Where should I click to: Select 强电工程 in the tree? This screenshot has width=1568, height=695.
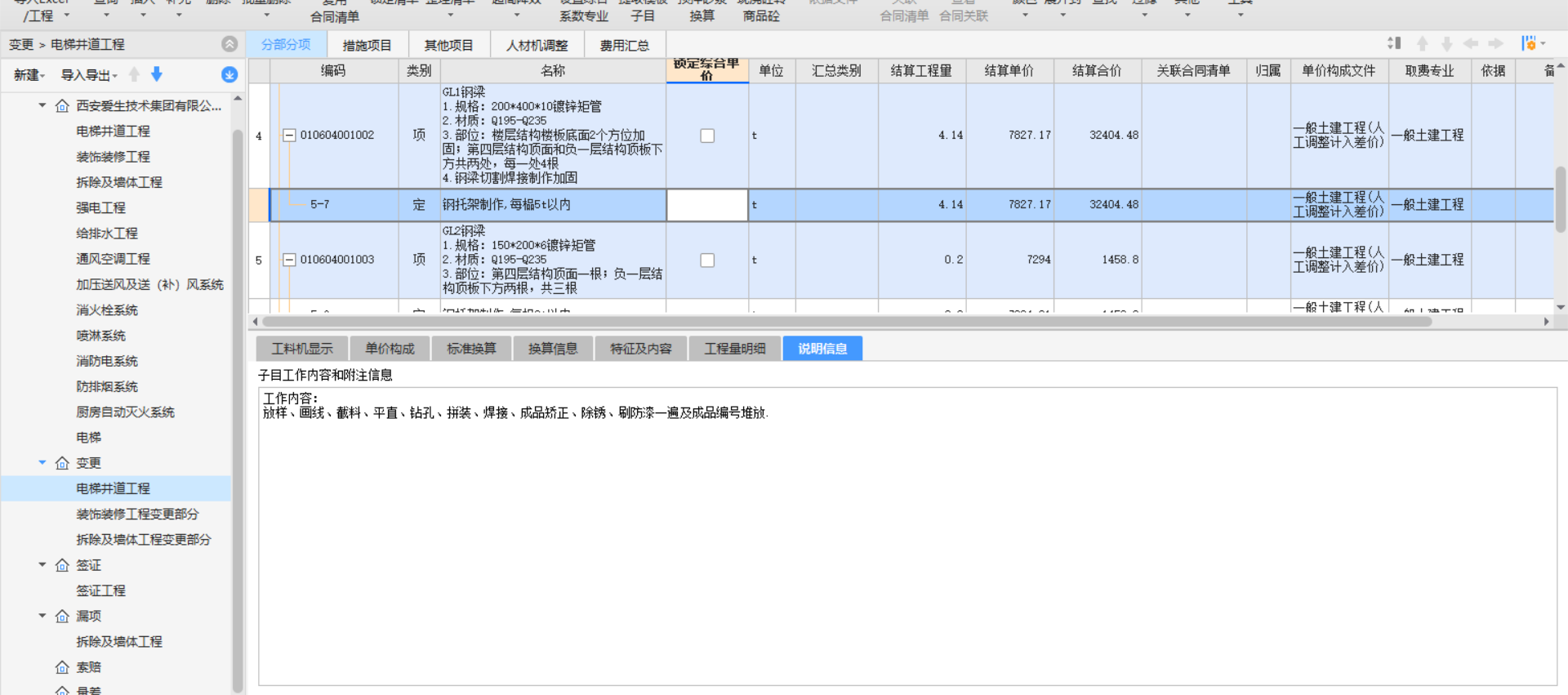[101, 207]
